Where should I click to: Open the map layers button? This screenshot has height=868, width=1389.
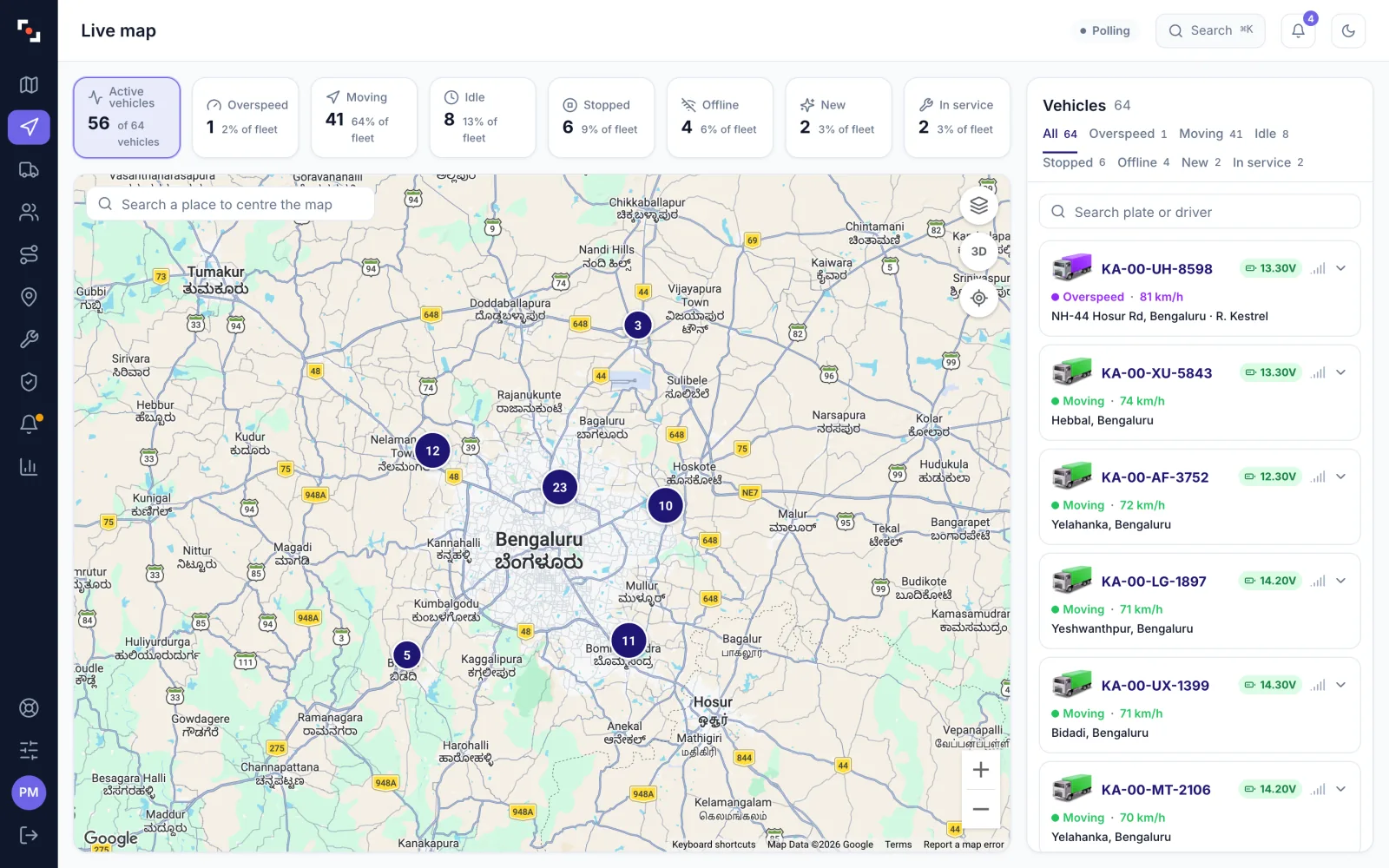click(979, 206)
